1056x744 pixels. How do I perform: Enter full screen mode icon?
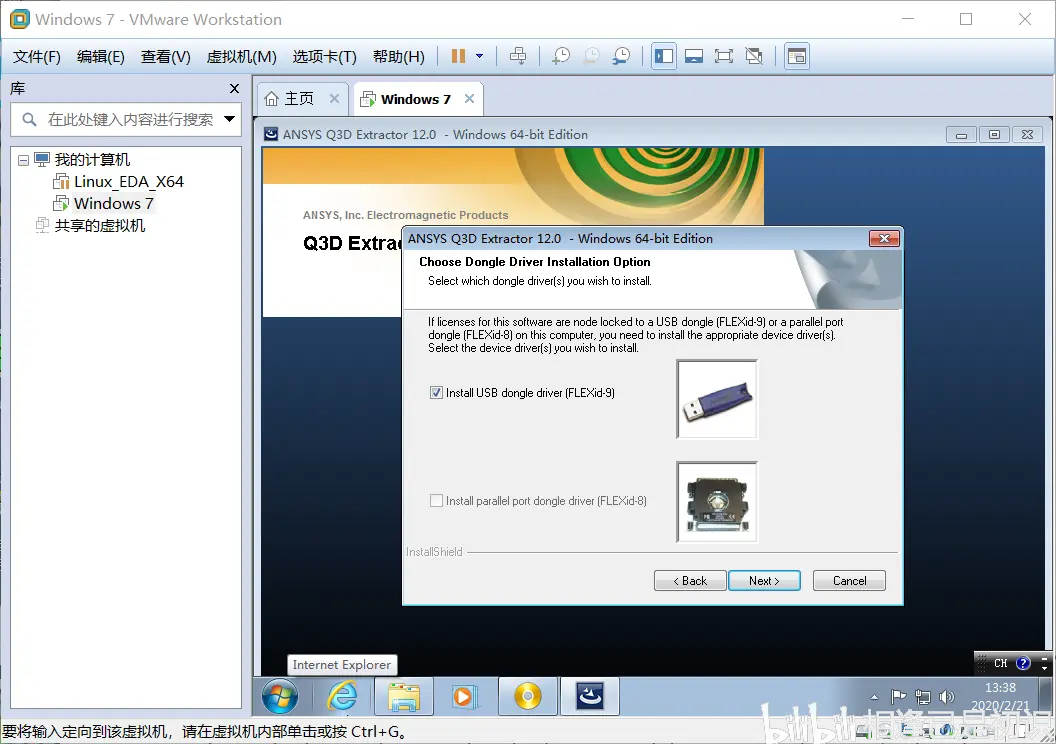tap(724, 57)
